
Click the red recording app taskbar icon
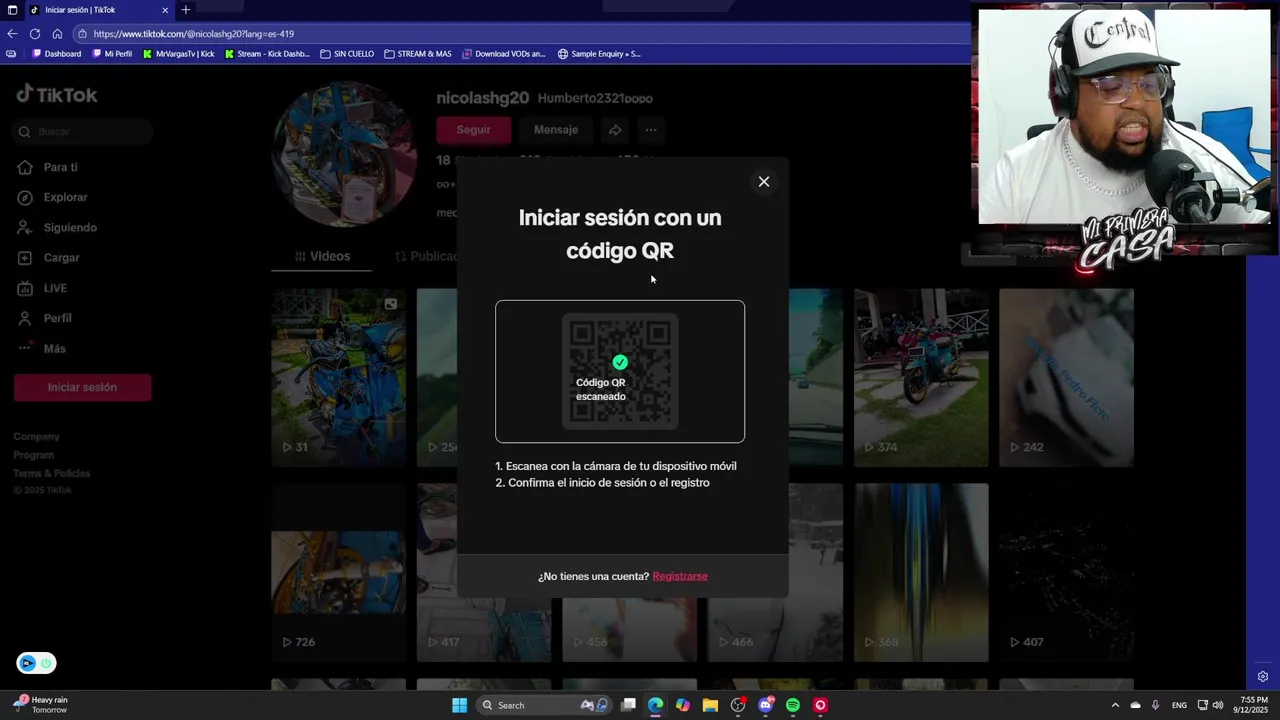tap(821, 705)
